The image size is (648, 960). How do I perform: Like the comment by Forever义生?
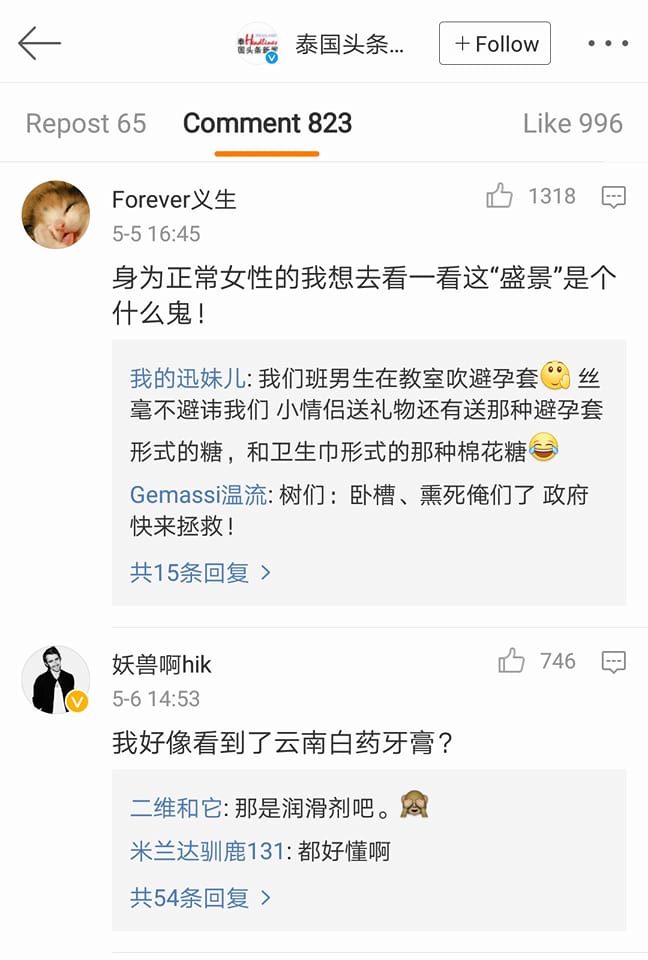500,197
